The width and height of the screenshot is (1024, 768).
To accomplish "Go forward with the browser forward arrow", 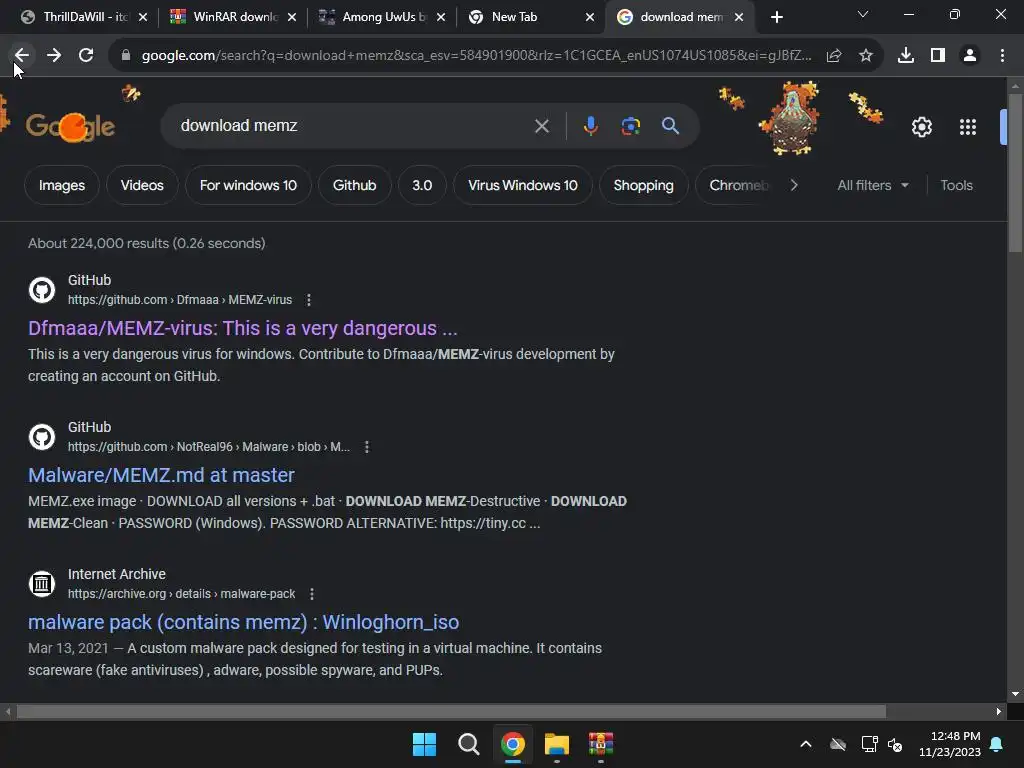I will [x=54, y=56].
